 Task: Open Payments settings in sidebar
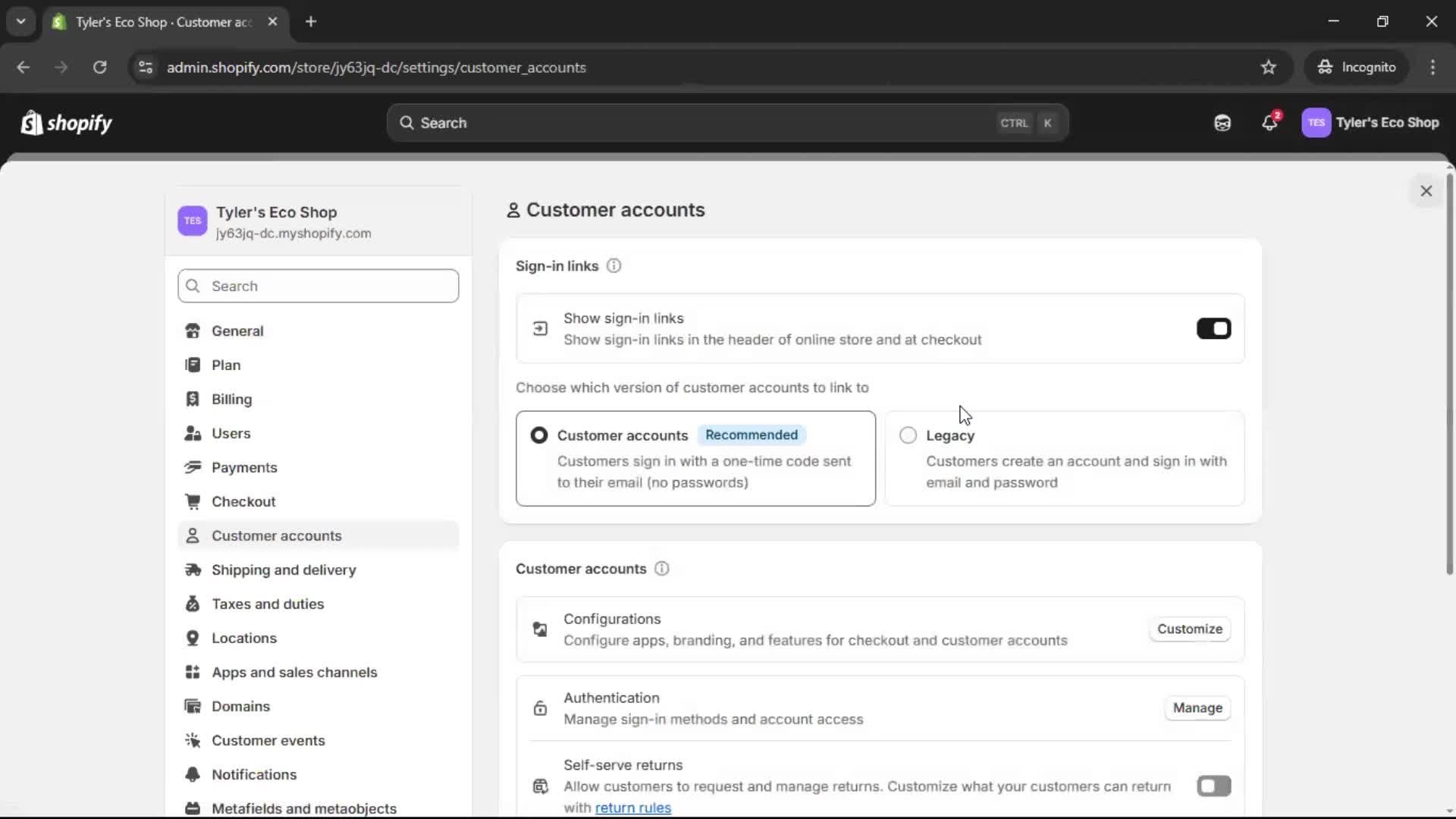pyautogui.click(x=244, y=467)
